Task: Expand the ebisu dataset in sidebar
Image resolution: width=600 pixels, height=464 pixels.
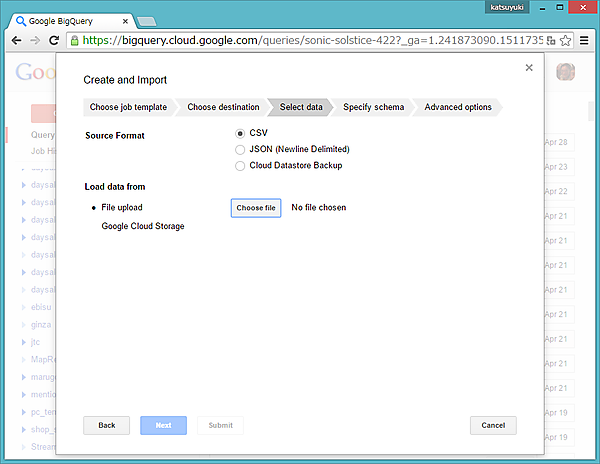Action: pos(23,307)
